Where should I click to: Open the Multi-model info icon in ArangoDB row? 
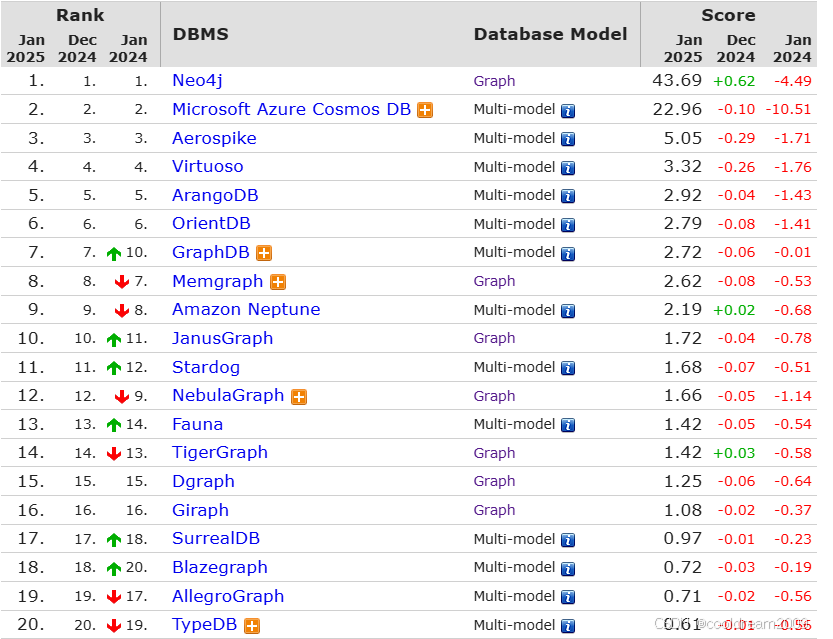[568, 196]
